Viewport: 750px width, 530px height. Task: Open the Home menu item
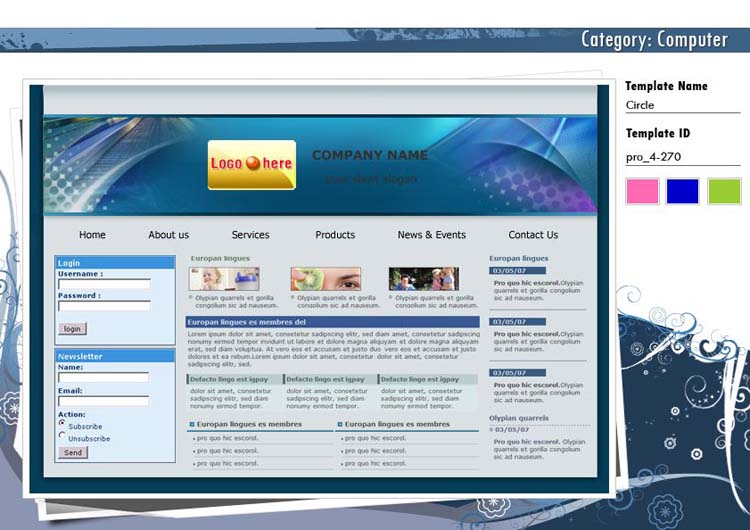[x=92, y=235]
